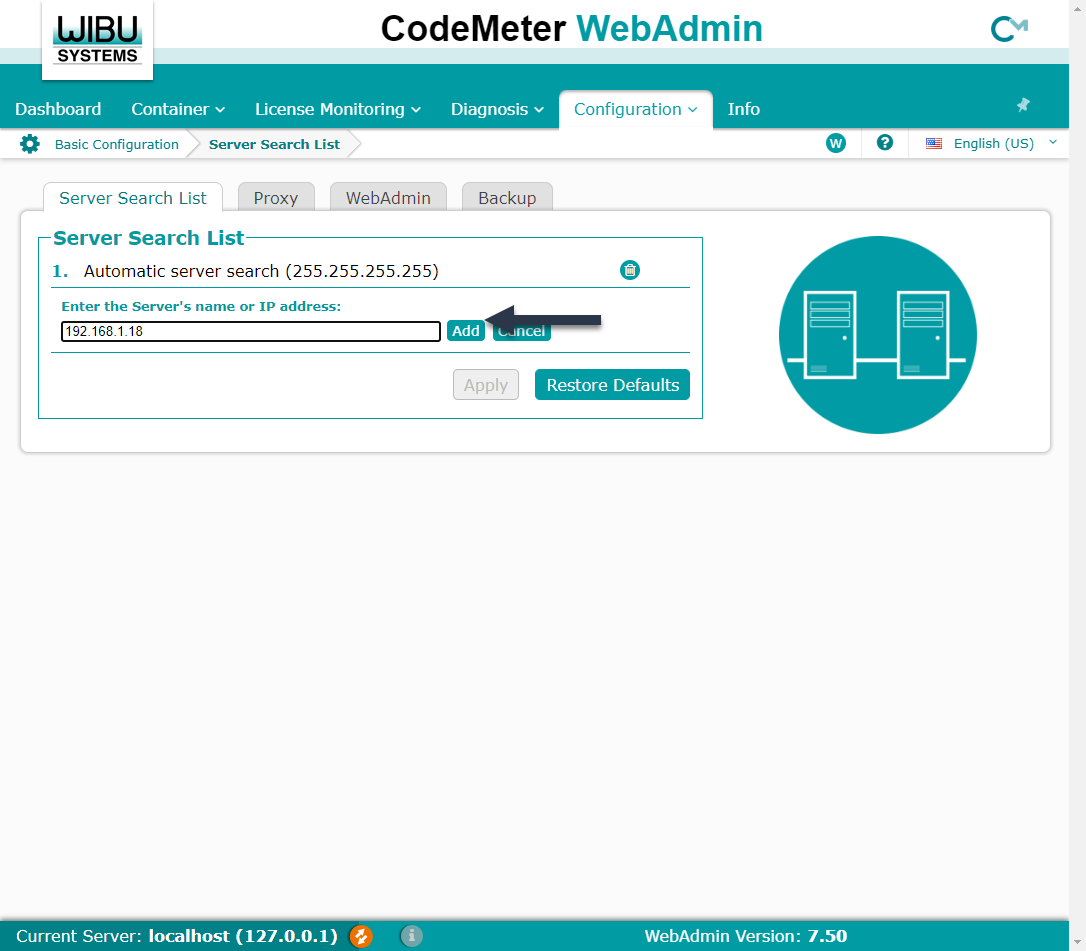Switch to the Backup tab
Screen dimensions: 1086x951
507,198
